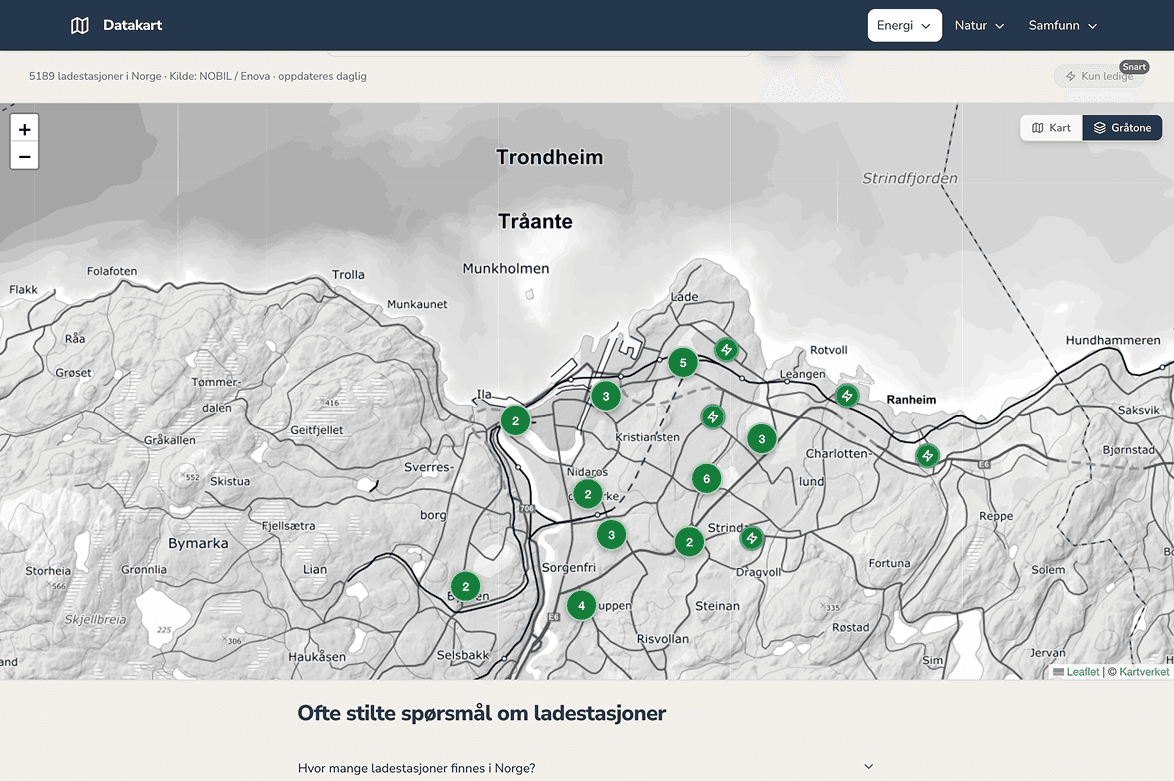The height and width of the screenshot is (781, 1174).
Task: Click the charging marker near Kristiansten
Action: [x=713, y=416]
